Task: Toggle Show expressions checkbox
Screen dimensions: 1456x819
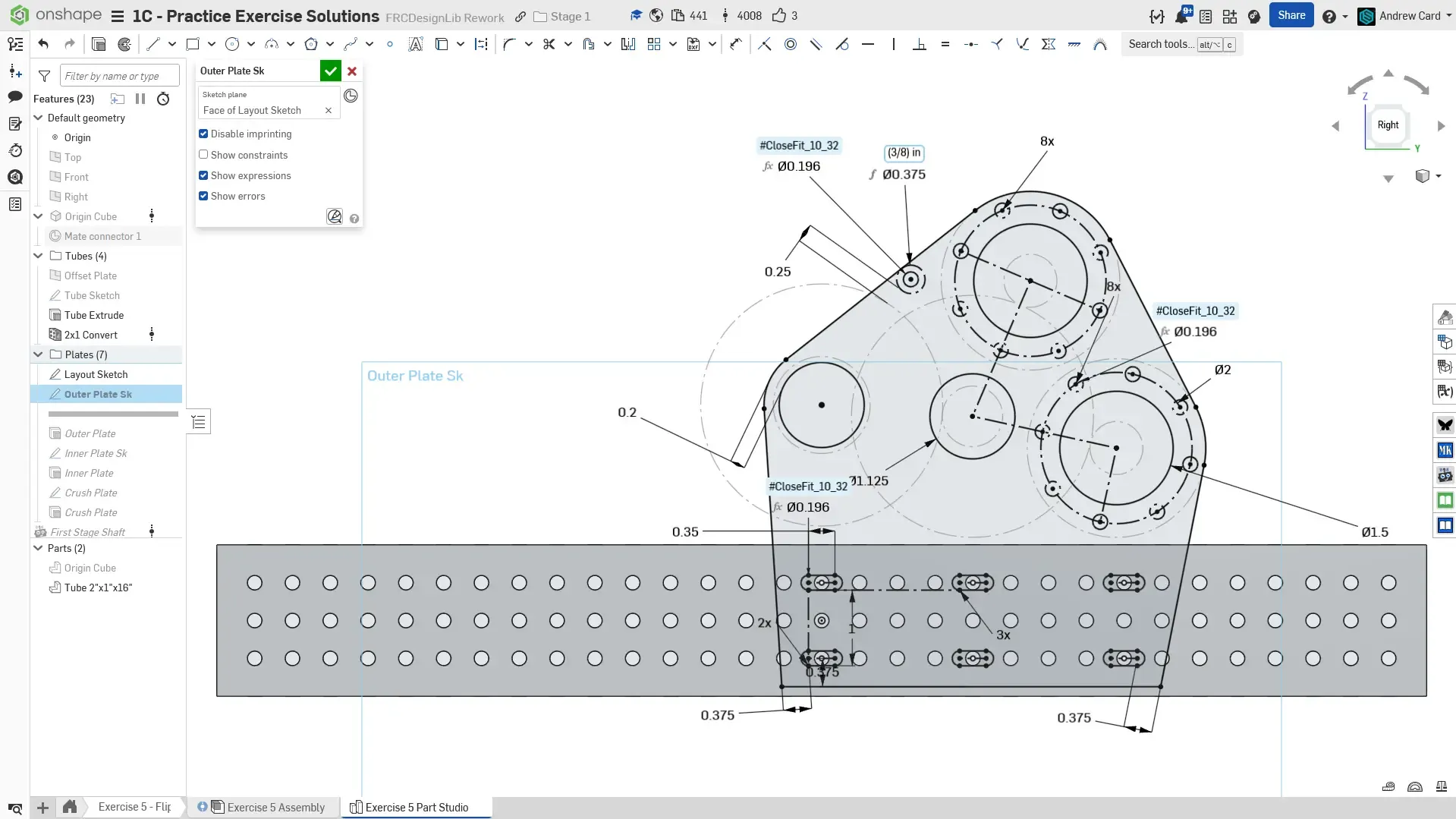Action: [203, 175]
